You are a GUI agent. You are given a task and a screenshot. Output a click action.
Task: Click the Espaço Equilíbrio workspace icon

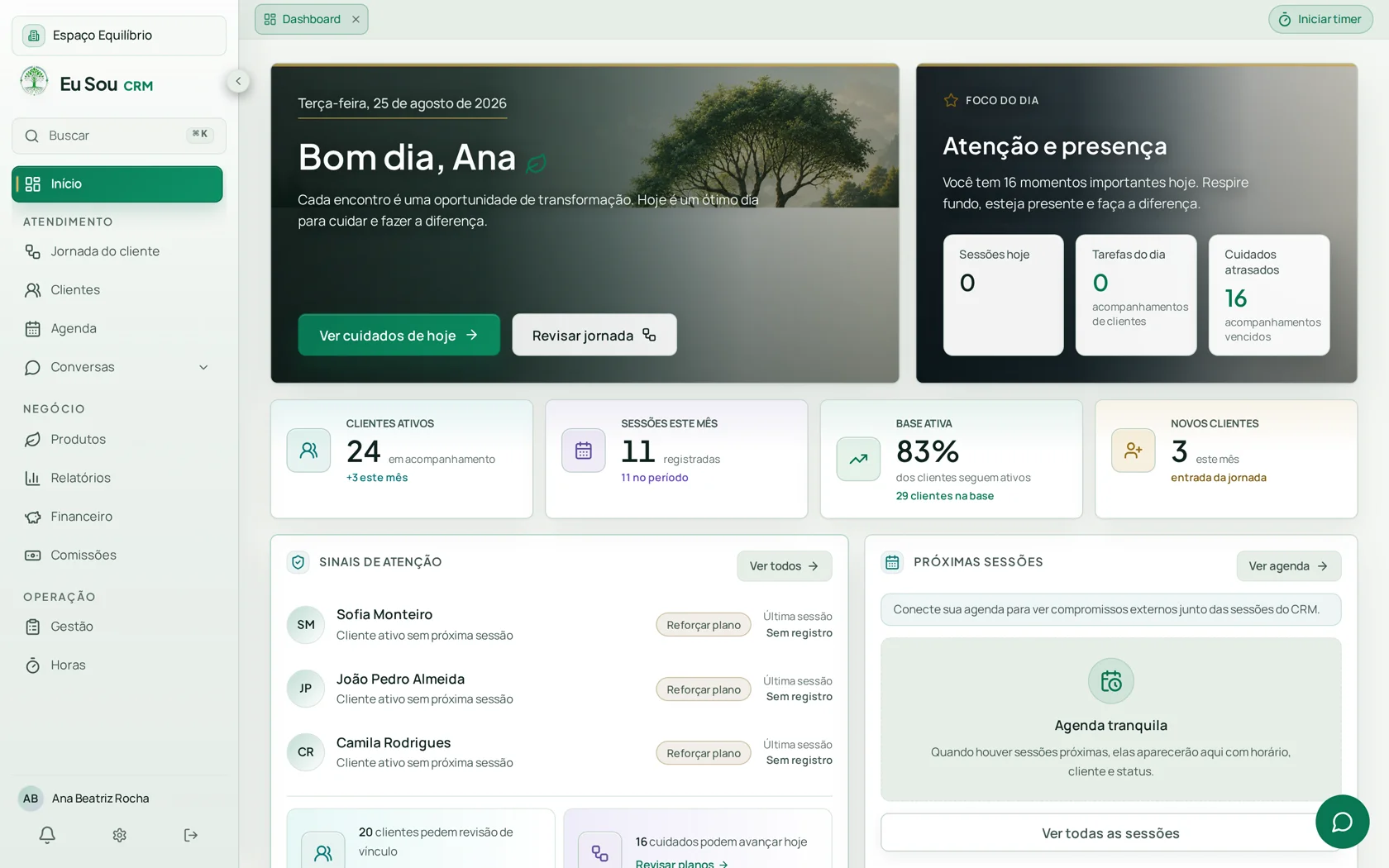click(33, 36)
